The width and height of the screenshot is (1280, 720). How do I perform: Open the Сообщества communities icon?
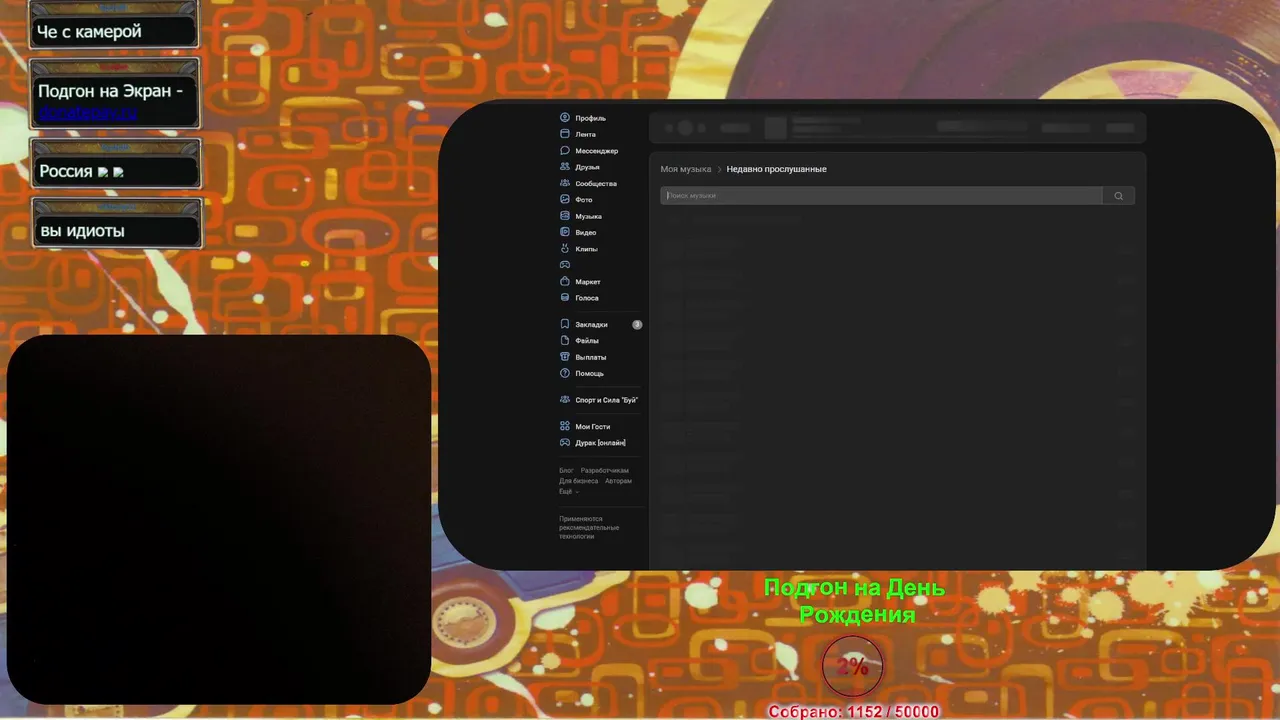565,183
